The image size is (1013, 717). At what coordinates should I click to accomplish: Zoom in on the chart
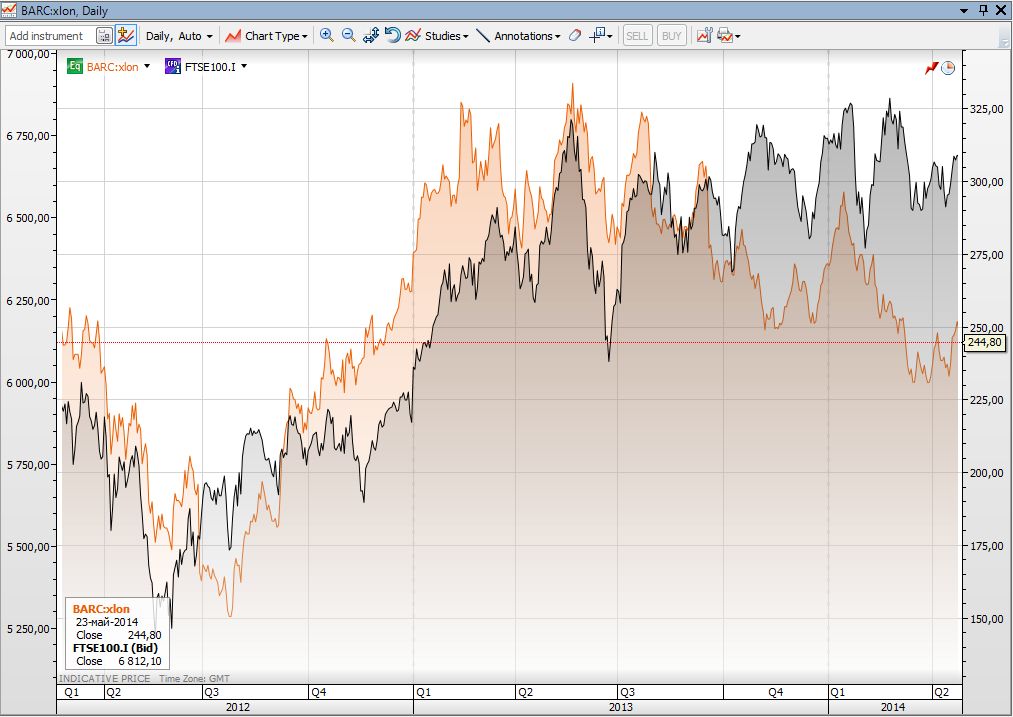click(327, 36)
